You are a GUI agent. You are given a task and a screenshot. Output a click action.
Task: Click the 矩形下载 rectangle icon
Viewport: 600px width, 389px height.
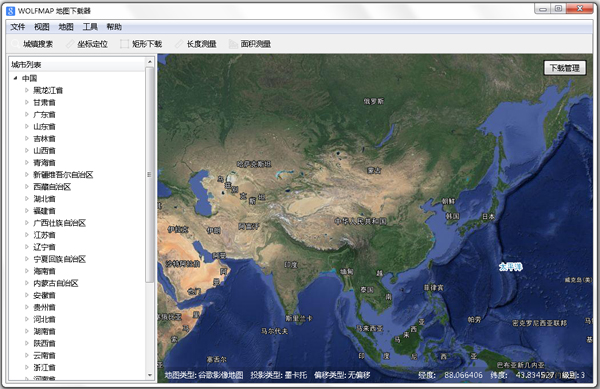(x=124, y=44)
